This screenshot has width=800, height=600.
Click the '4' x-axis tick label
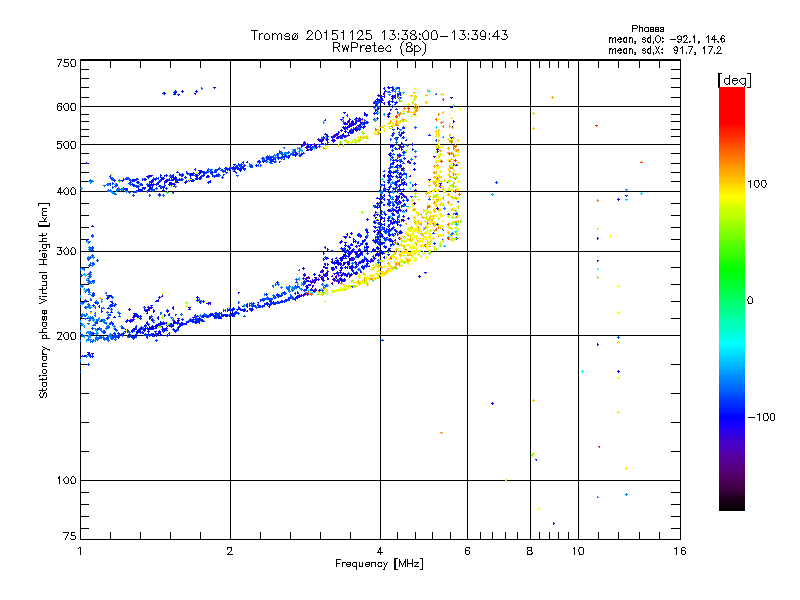click(380, 551)
